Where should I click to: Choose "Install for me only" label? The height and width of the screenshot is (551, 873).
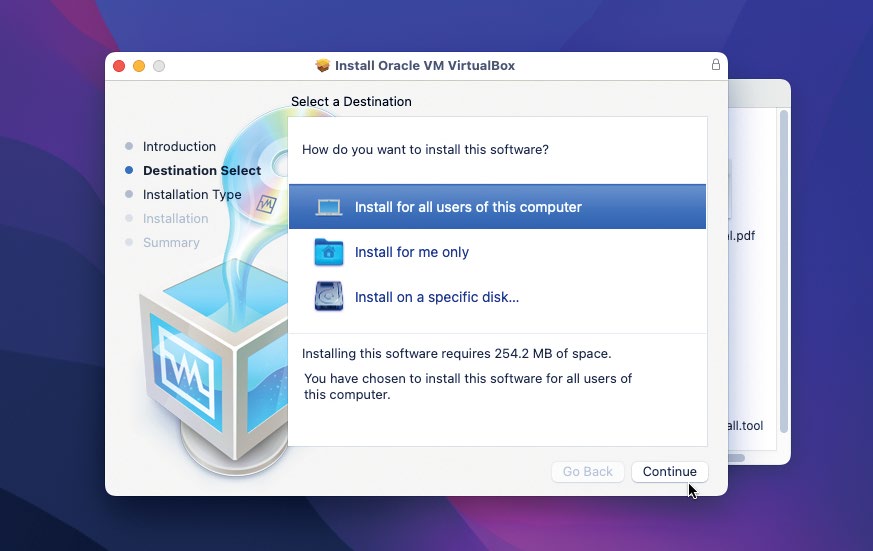click(x=411, y=252)
